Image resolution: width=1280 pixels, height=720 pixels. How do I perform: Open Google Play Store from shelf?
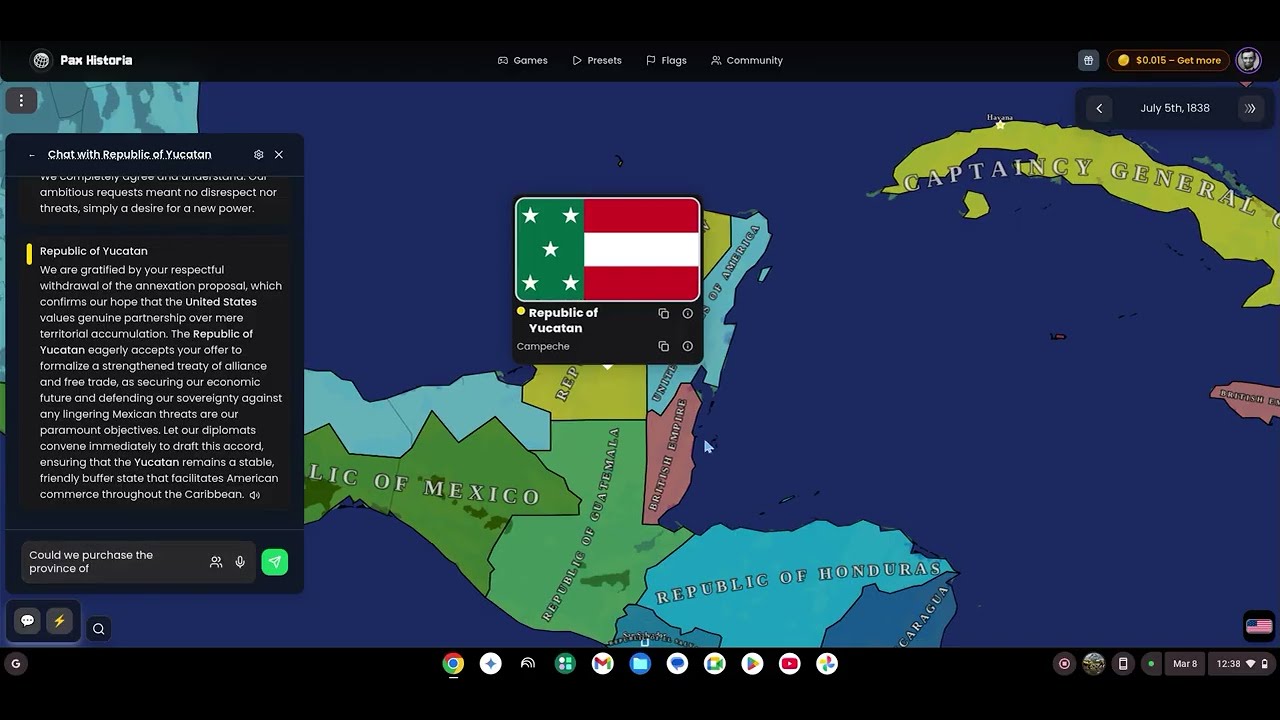(x=752, y=663)
